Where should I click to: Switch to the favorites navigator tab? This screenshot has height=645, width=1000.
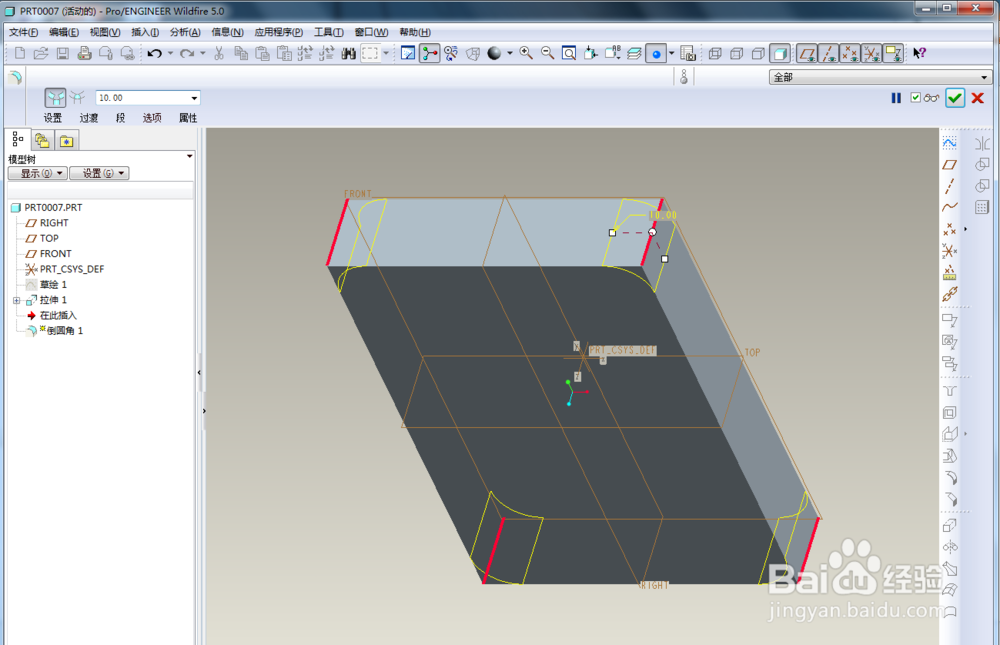point(66,140)
